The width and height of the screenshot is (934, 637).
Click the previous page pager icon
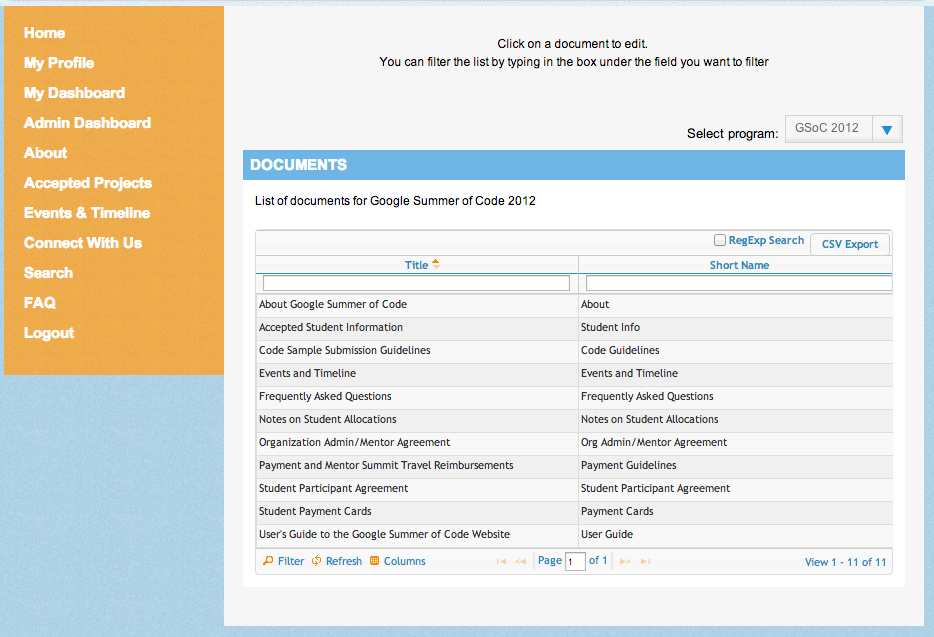click(x=521, y=562)
